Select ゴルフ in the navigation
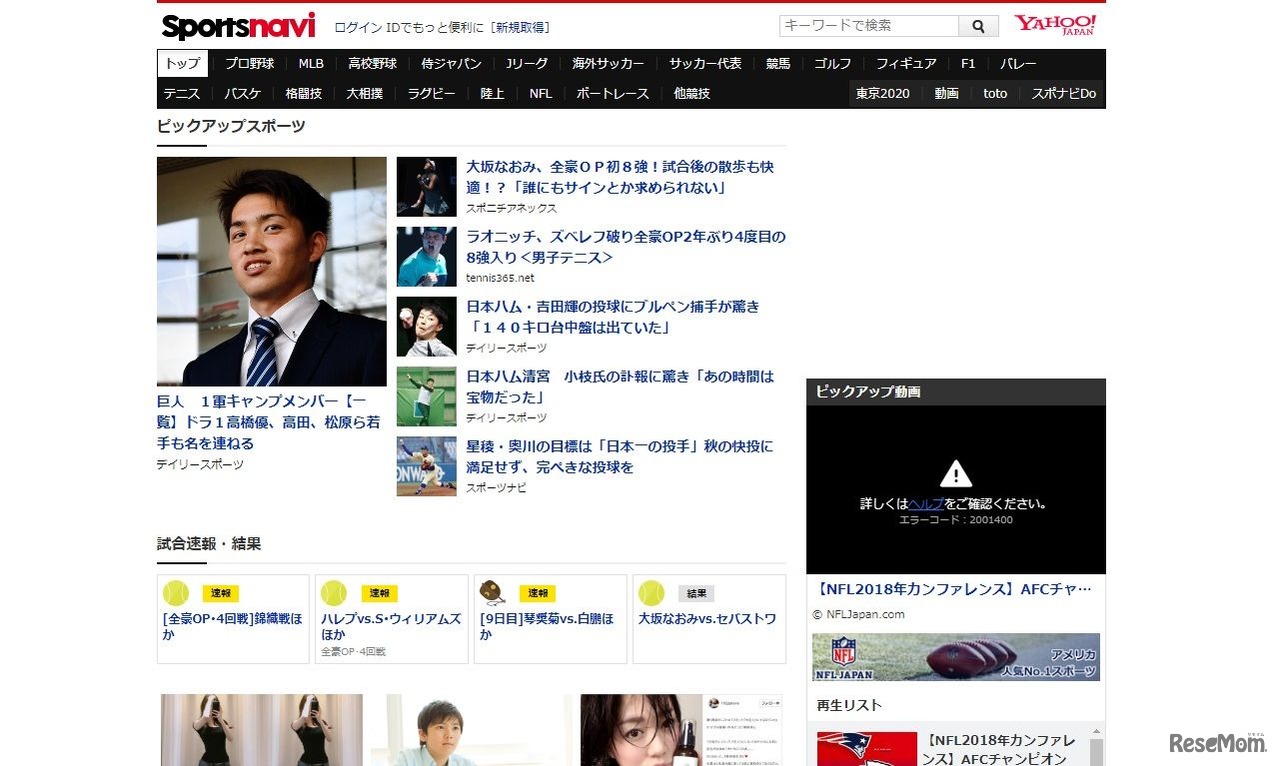Image resolution: width=1280 pixels, height=766 pixels. click(x=832, y=63)
